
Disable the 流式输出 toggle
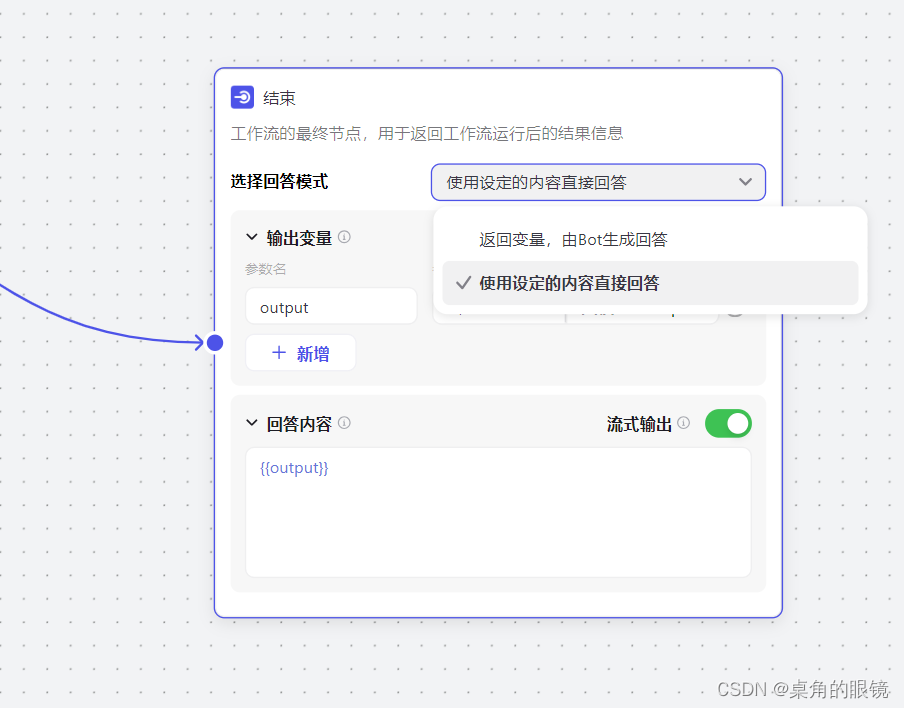coord(728,423)
